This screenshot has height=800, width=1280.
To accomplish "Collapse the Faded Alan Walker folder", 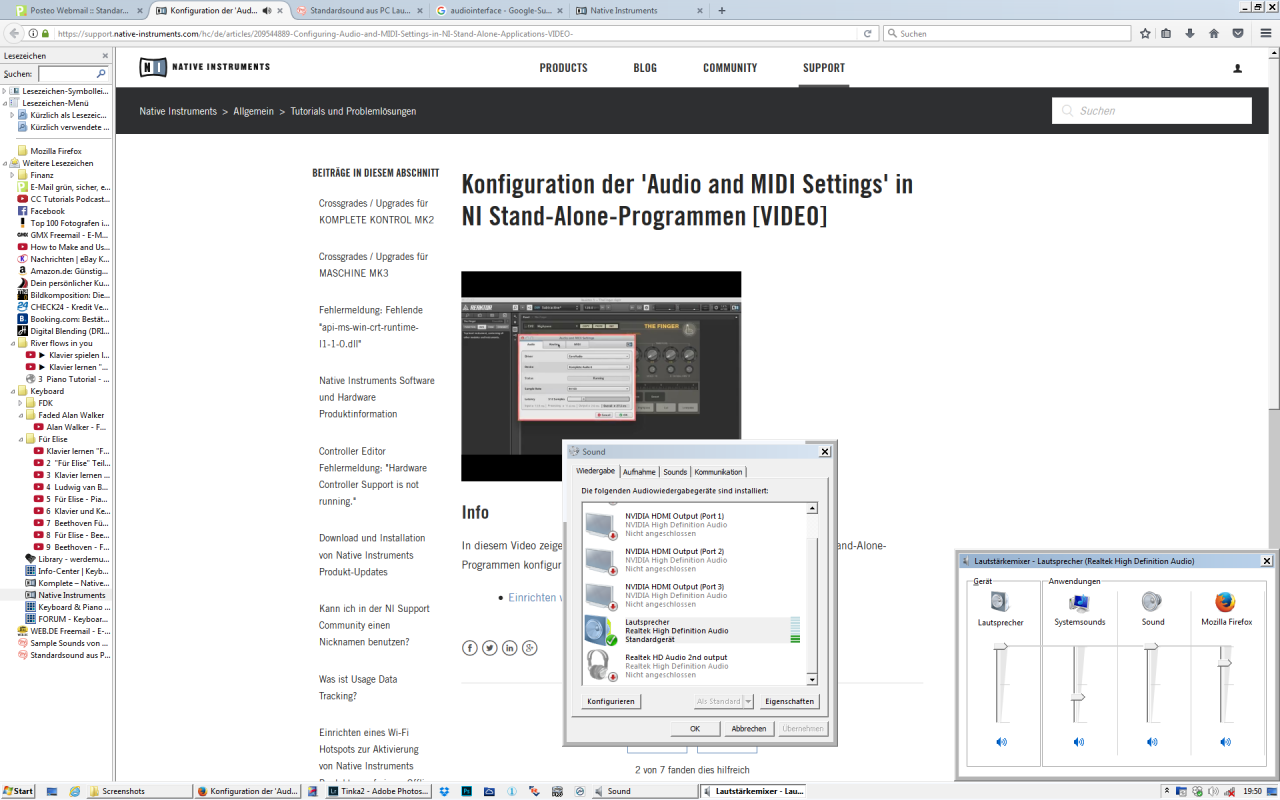I will [21, 415].
